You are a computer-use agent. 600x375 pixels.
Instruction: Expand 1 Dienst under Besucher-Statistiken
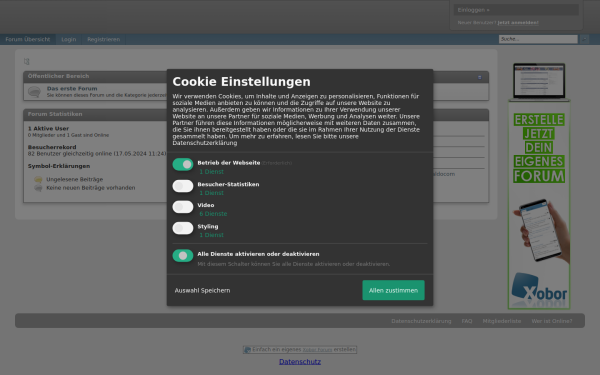tap(211, 193)
